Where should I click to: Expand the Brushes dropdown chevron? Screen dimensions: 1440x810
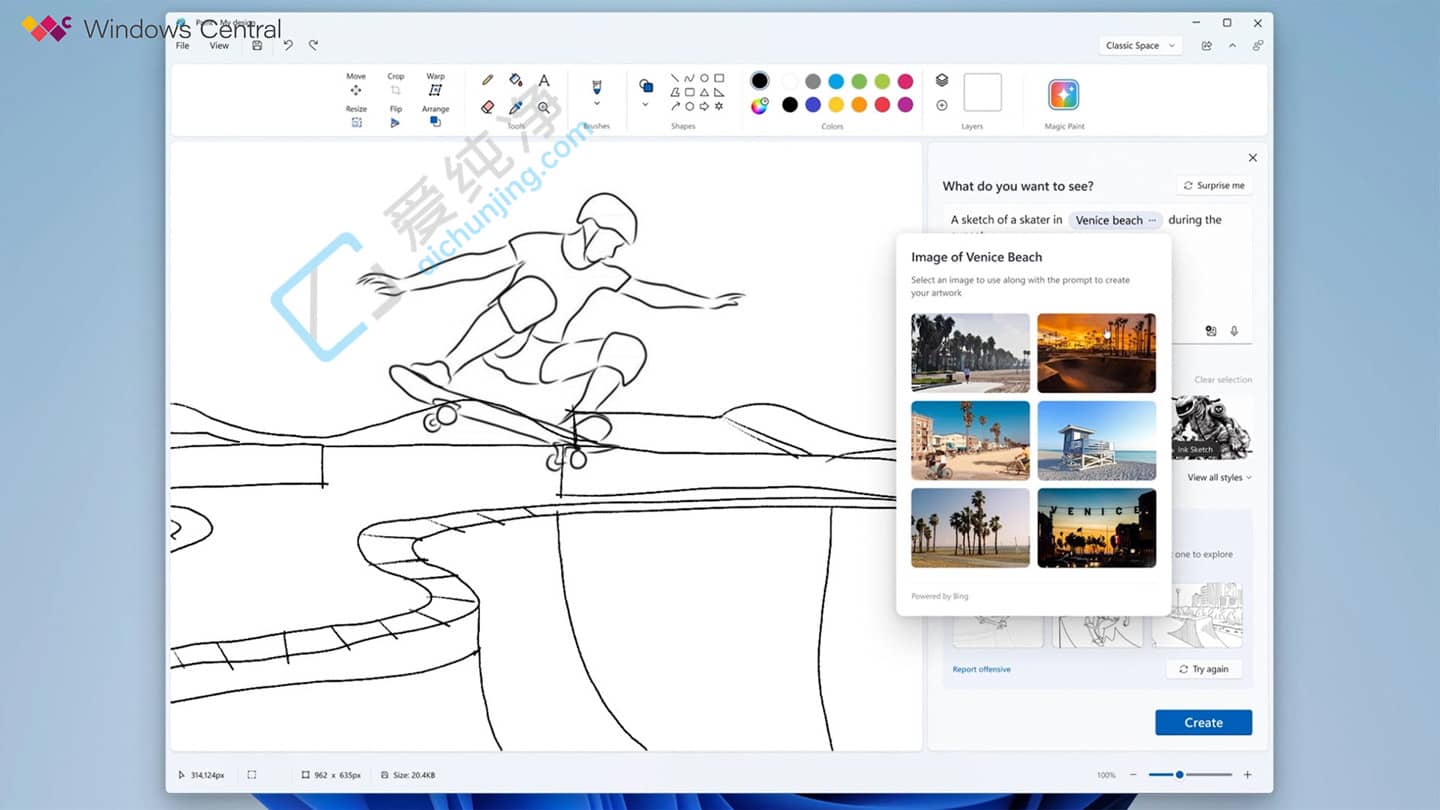597,104
